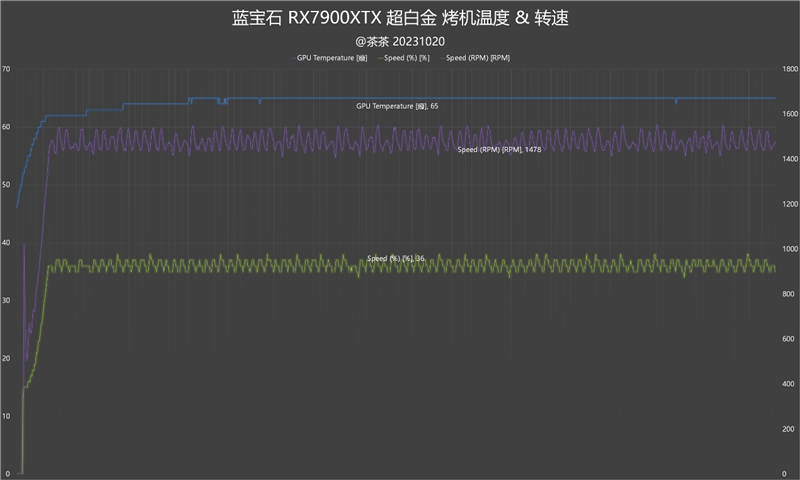Click the 70 label on left axis
800x480 pixels.
pos(6,69)
